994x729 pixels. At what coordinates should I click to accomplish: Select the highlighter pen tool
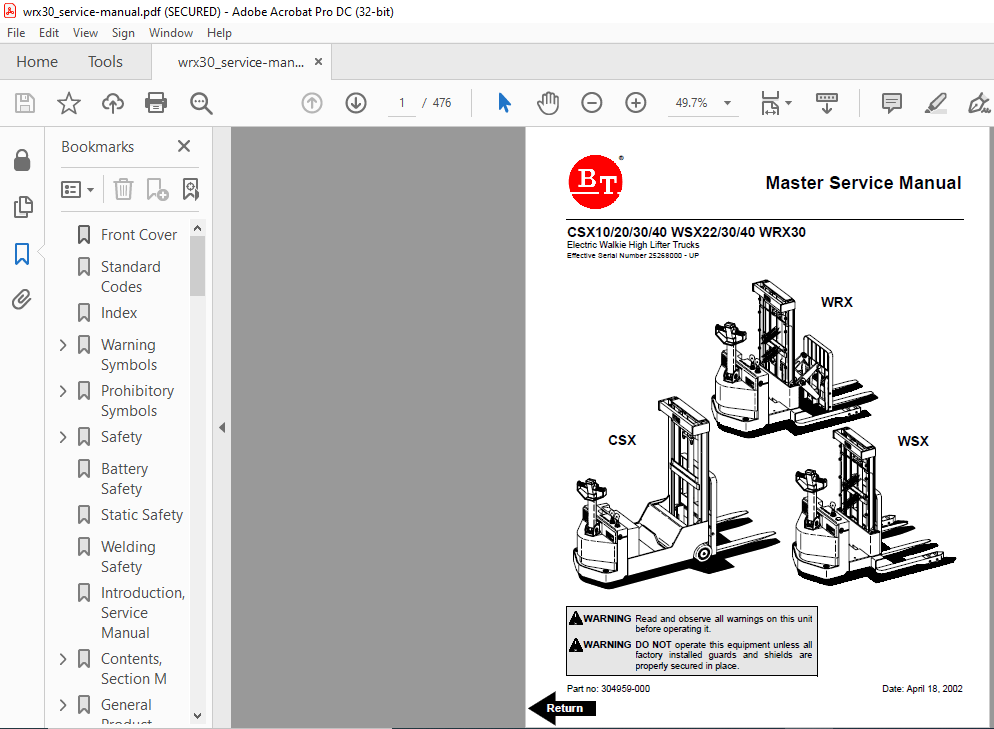(936, 103)
